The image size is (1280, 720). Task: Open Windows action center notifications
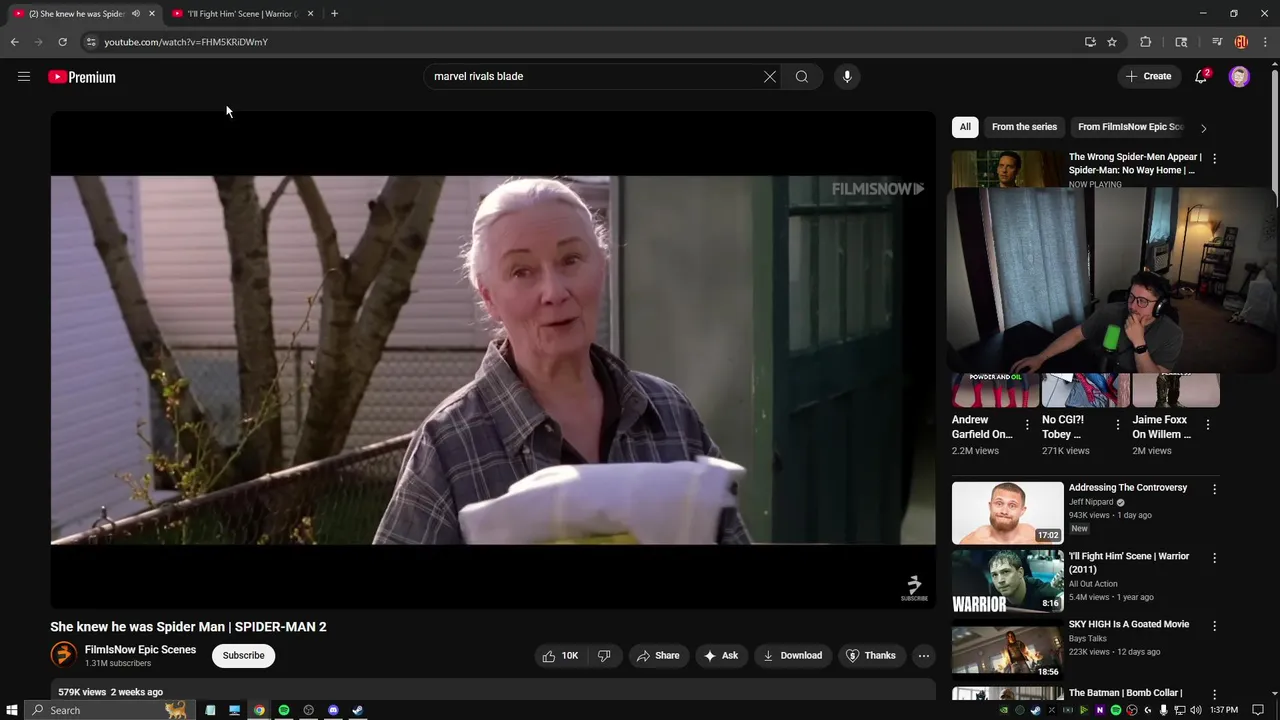coord(1258,710)
